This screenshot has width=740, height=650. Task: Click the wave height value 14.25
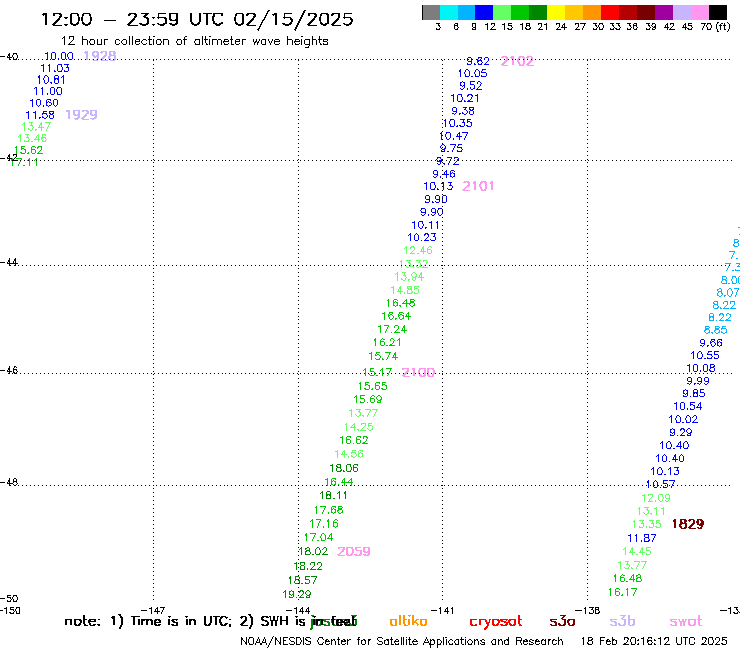coord(359,427)
